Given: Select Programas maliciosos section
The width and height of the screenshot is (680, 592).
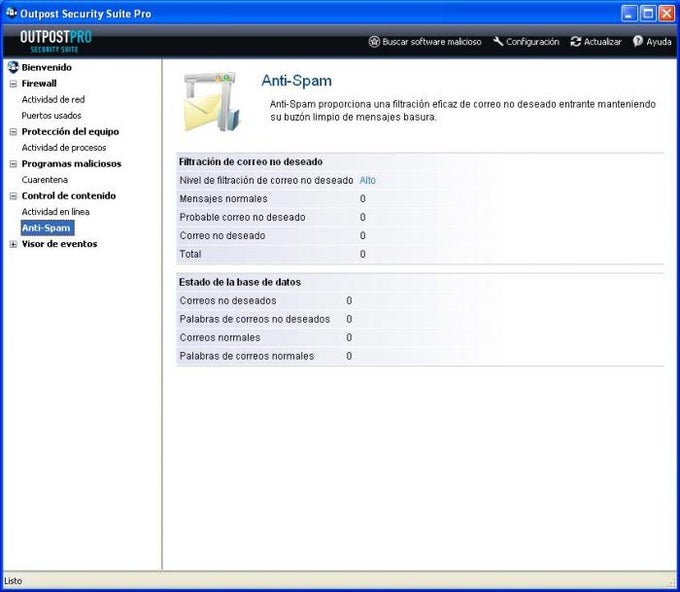Looking at the screenshot, I should click(72, 164).
